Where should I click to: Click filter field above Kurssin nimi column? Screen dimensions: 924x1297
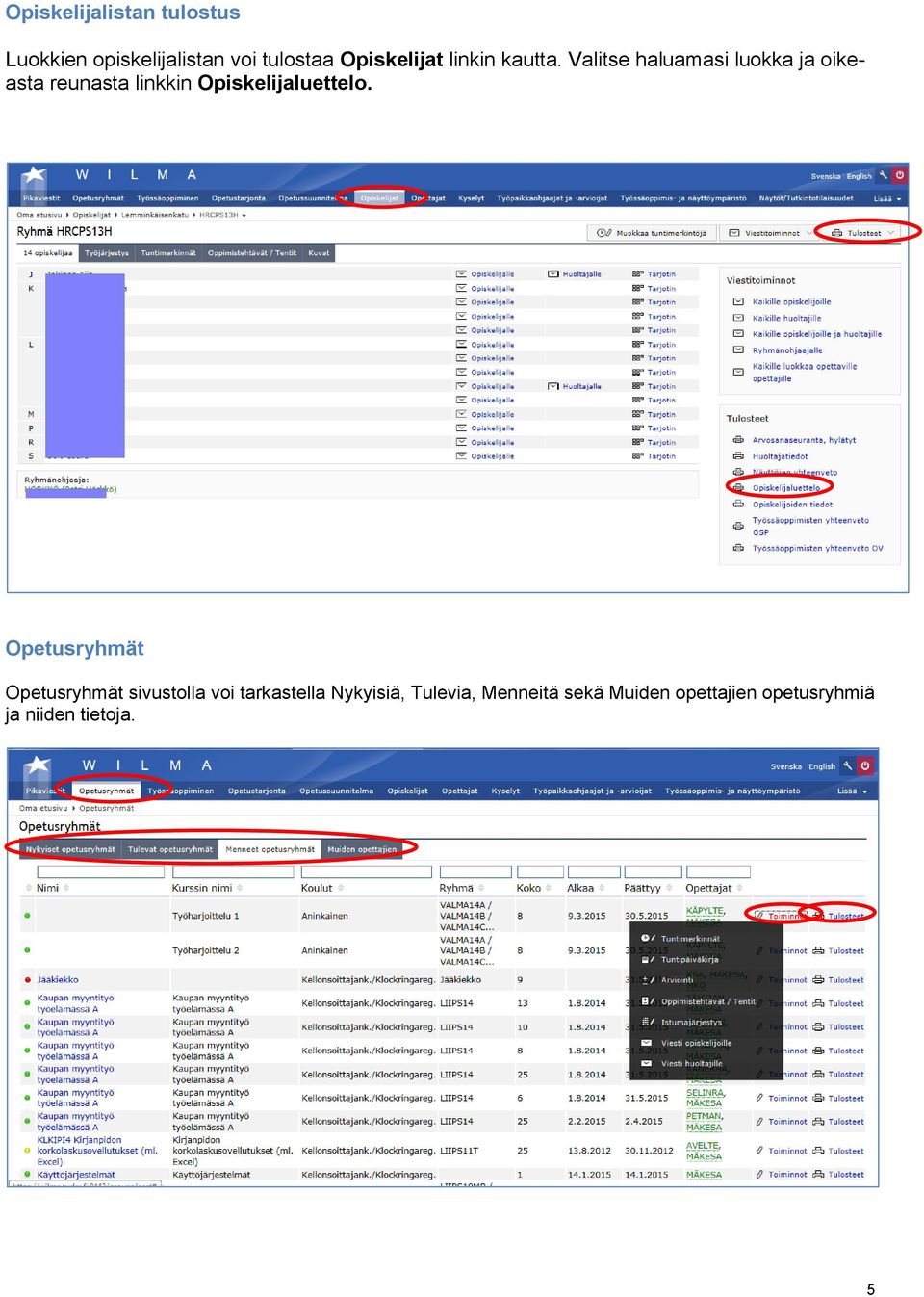(233, 871)
